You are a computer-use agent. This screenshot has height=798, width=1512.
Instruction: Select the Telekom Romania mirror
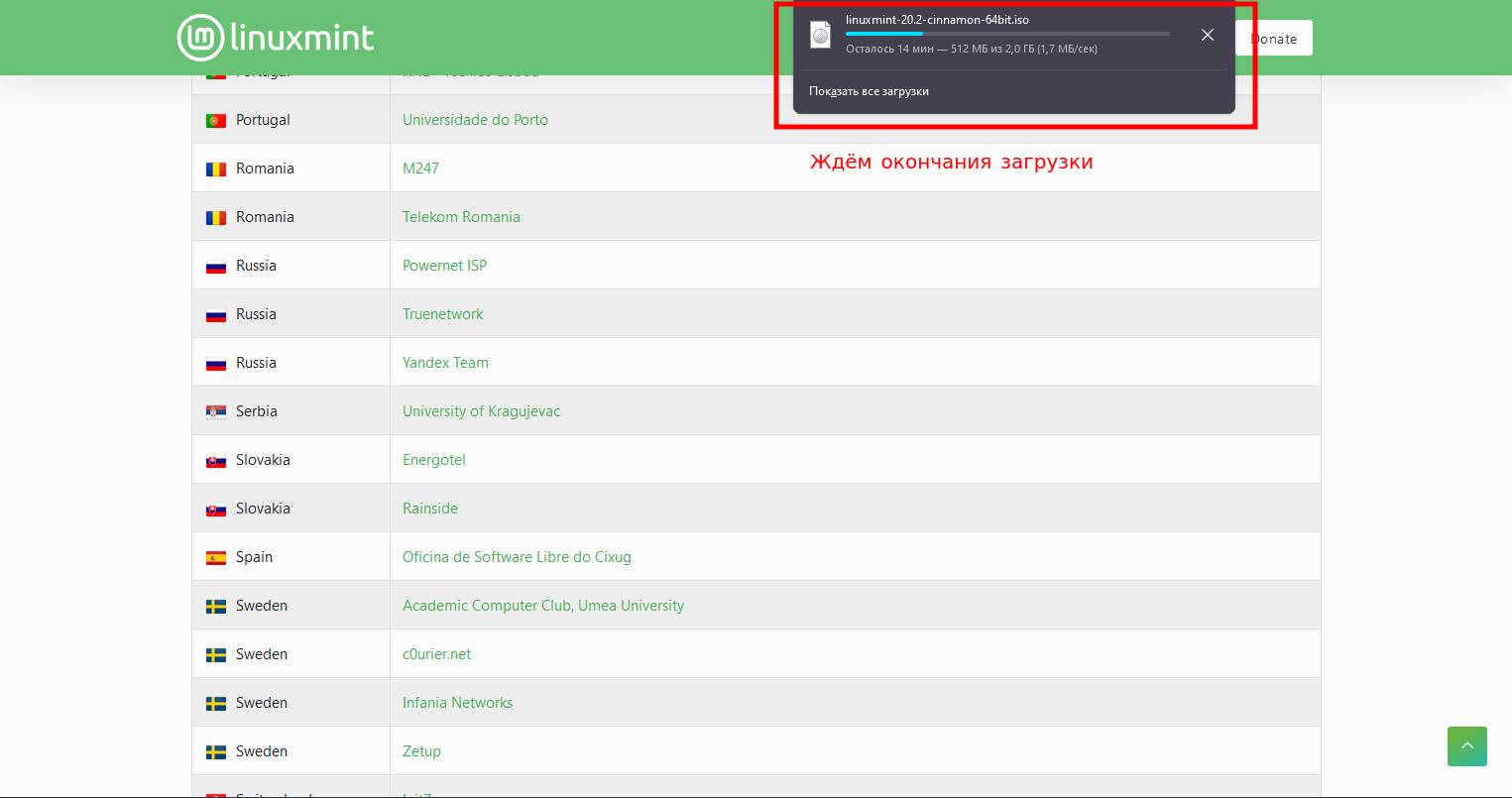click(461, 217)
